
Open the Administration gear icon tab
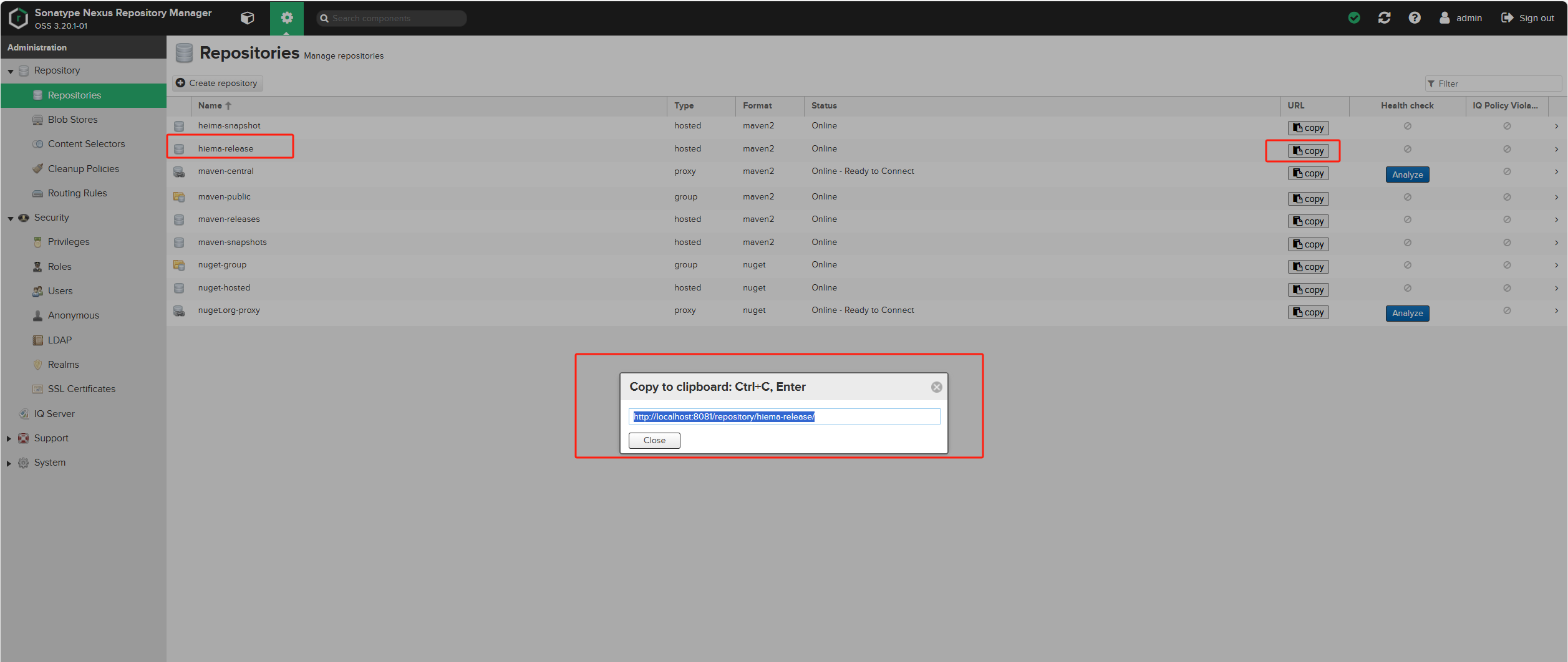[x=287, y=18]
